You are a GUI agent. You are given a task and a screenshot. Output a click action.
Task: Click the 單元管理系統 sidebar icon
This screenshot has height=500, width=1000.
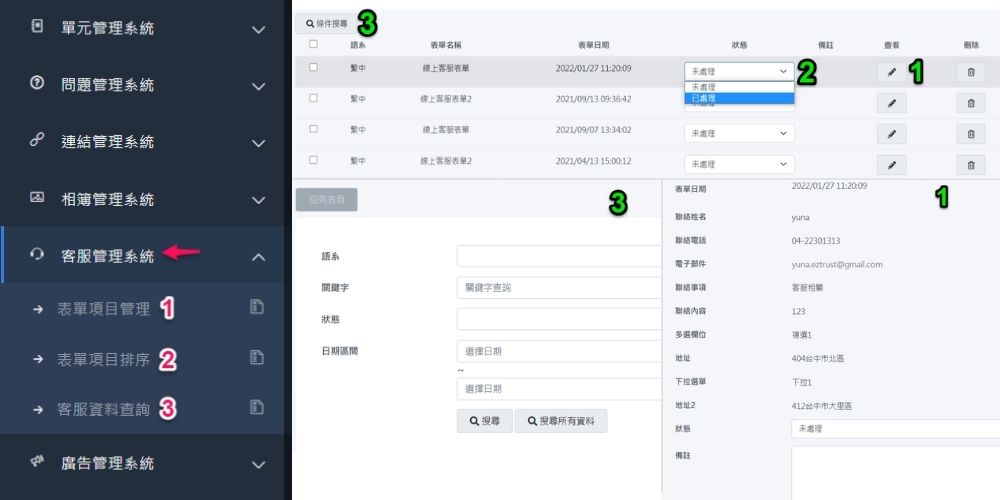(37, 26)
